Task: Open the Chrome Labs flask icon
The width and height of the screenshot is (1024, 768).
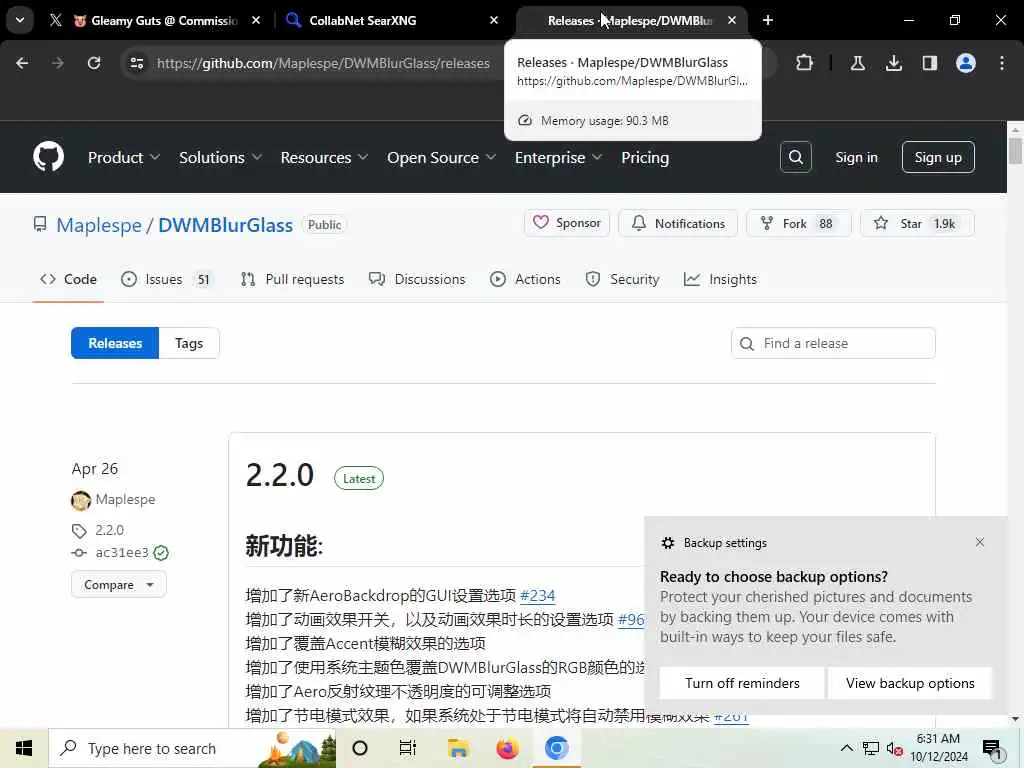Action: coord(857,63)
